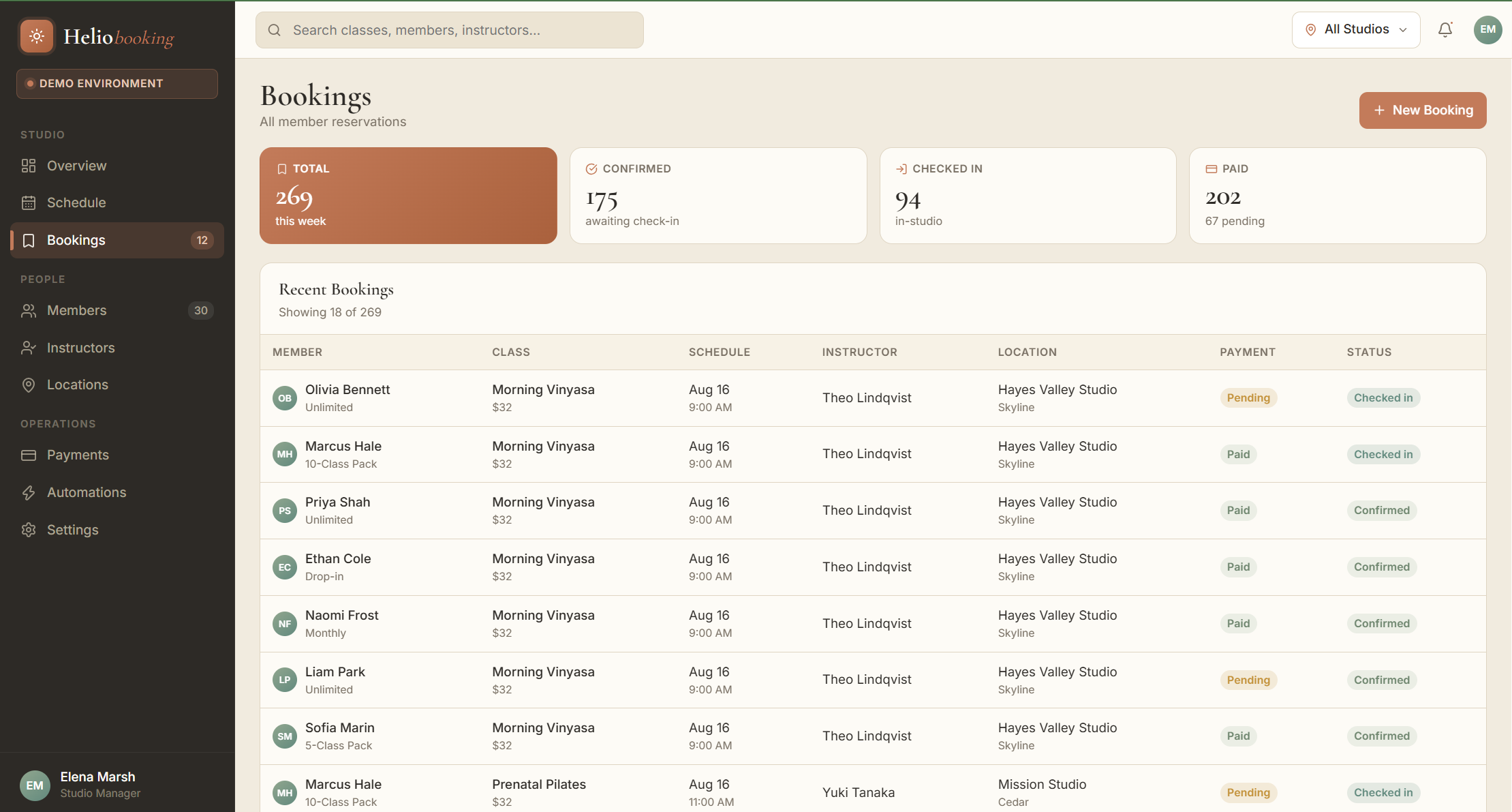1512x812 pixels.
Task: Open Elena Marsh user profile at bottom
Action: [117, 785]
